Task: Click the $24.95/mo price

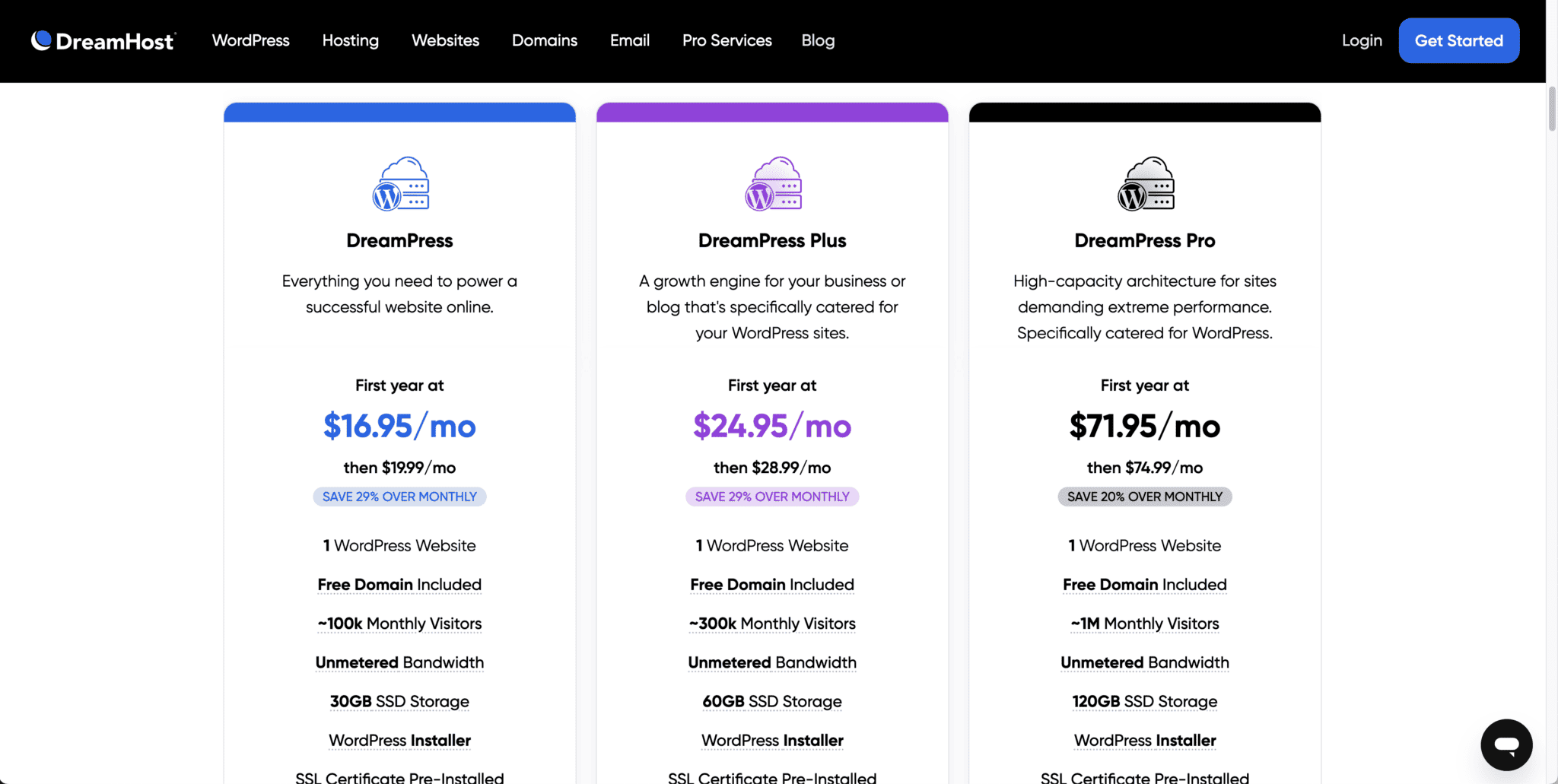Action: 772,426
